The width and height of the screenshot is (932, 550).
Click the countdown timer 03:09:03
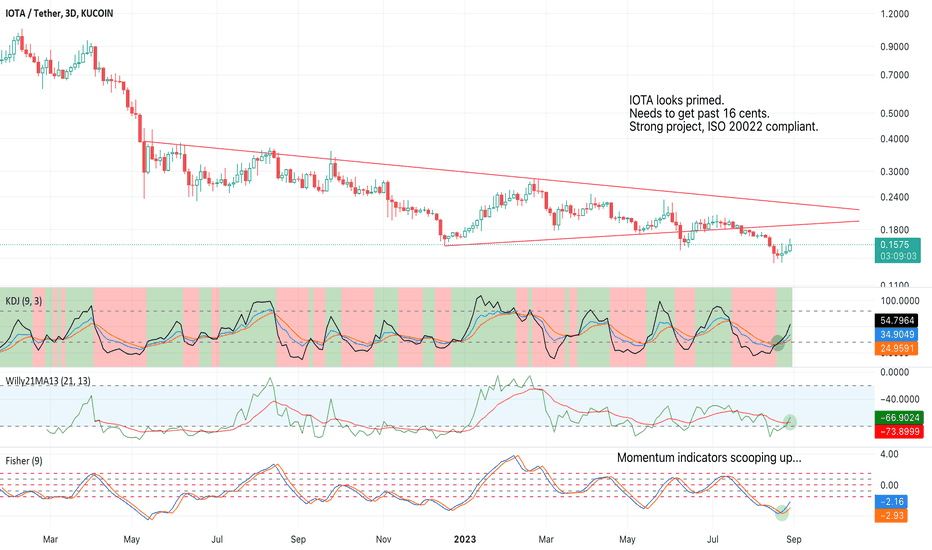898,256
